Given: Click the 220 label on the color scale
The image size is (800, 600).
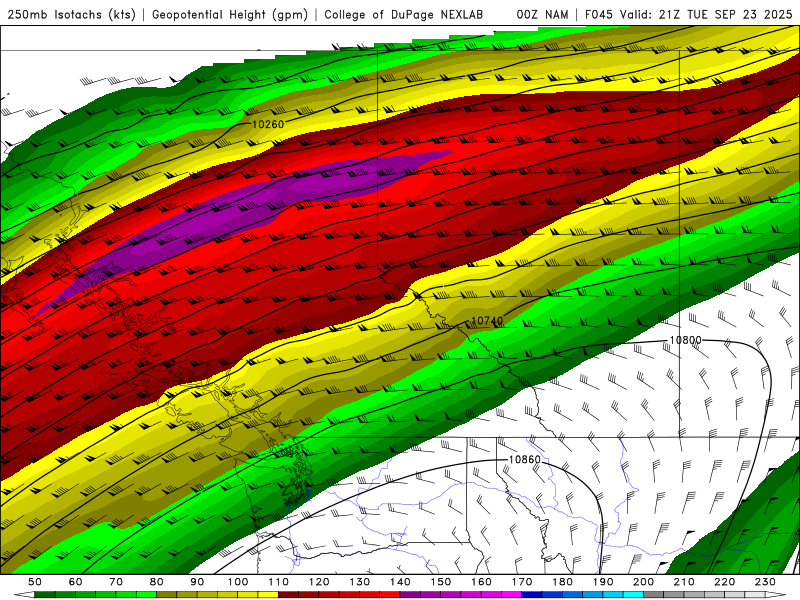Looking at the screenshot, I should tap(724, 582).
